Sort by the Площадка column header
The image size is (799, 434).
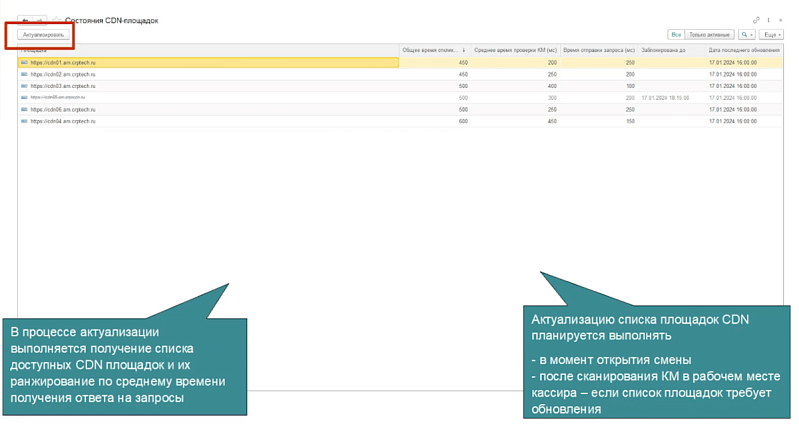click(208, 50)
